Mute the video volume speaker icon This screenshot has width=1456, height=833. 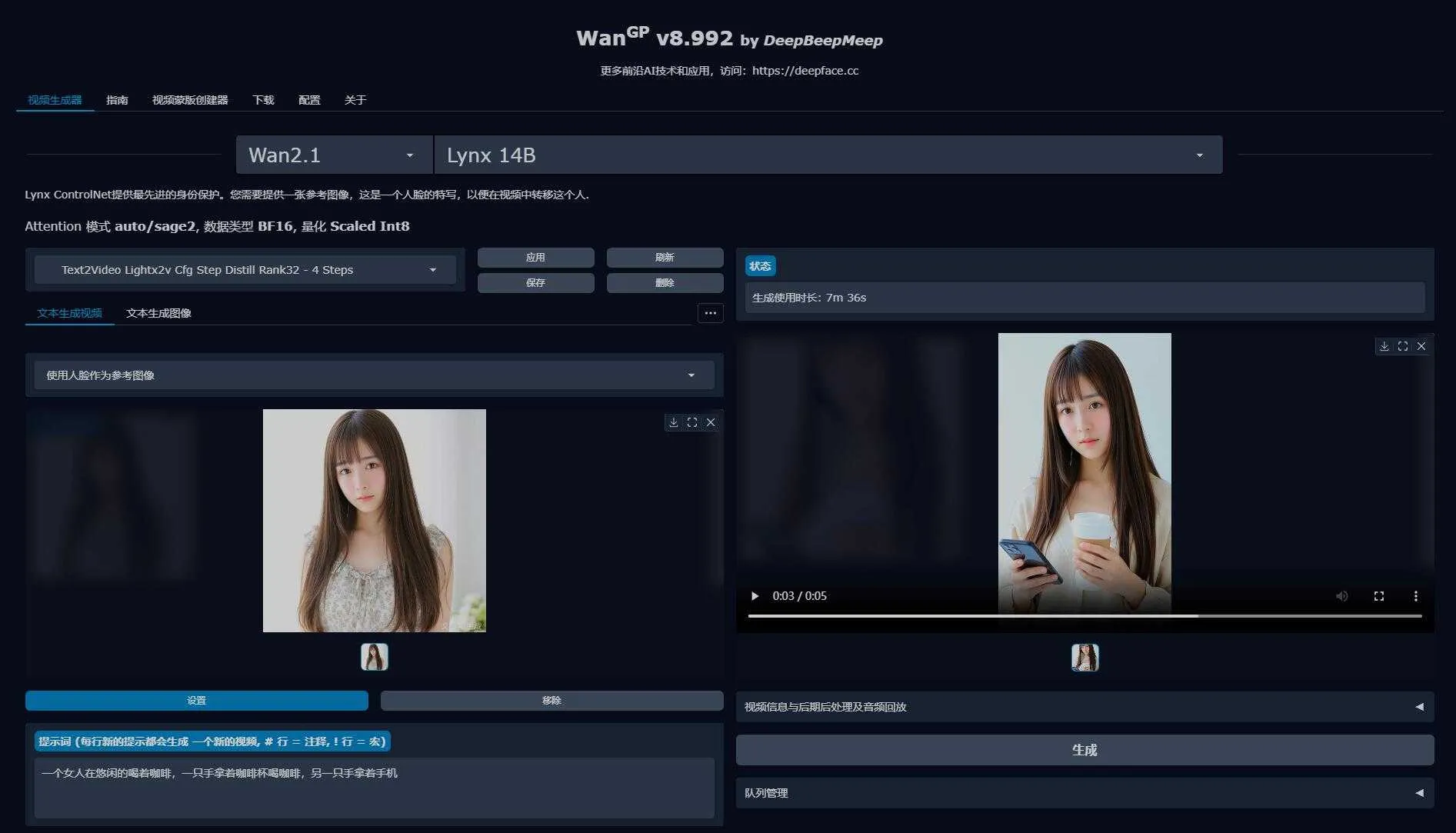[1341, 596]
